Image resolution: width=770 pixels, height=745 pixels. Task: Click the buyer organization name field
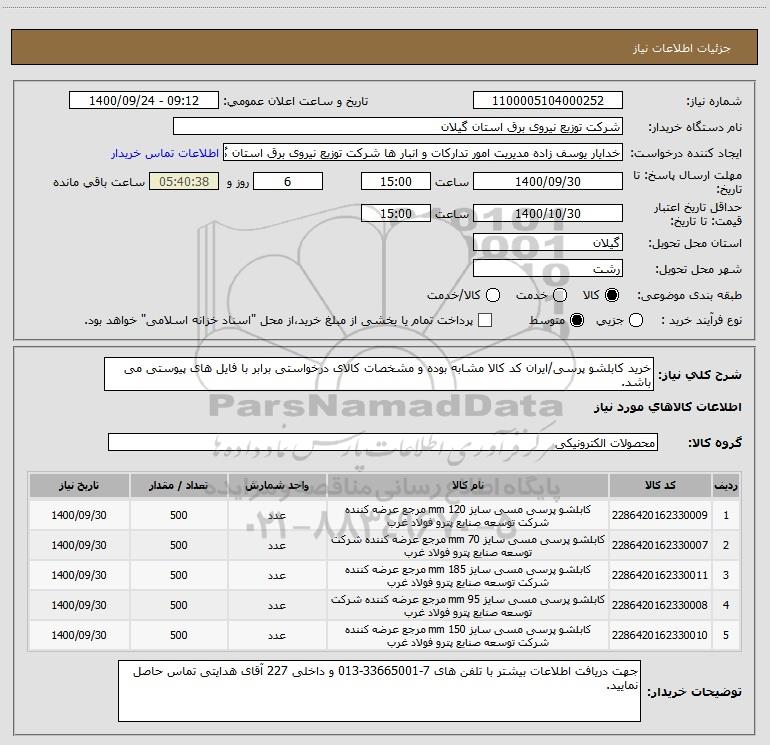pos(398,127)
